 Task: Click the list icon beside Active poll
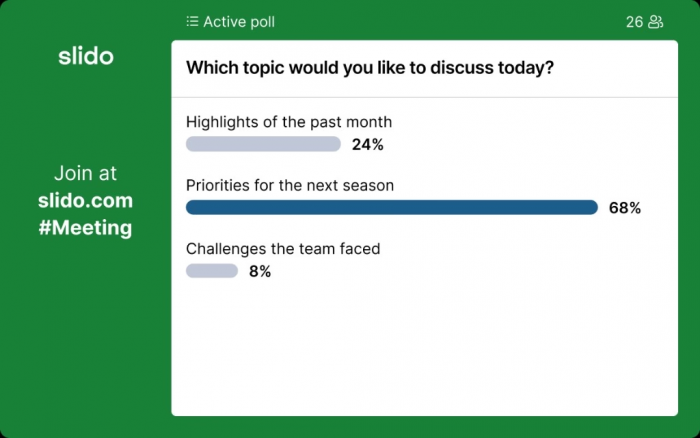pos(192,21)
